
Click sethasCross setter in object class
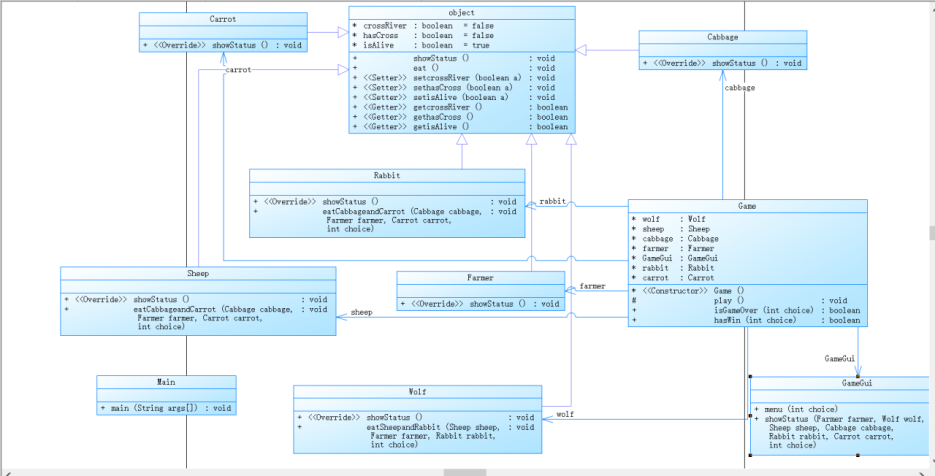[x=454, y=88]
